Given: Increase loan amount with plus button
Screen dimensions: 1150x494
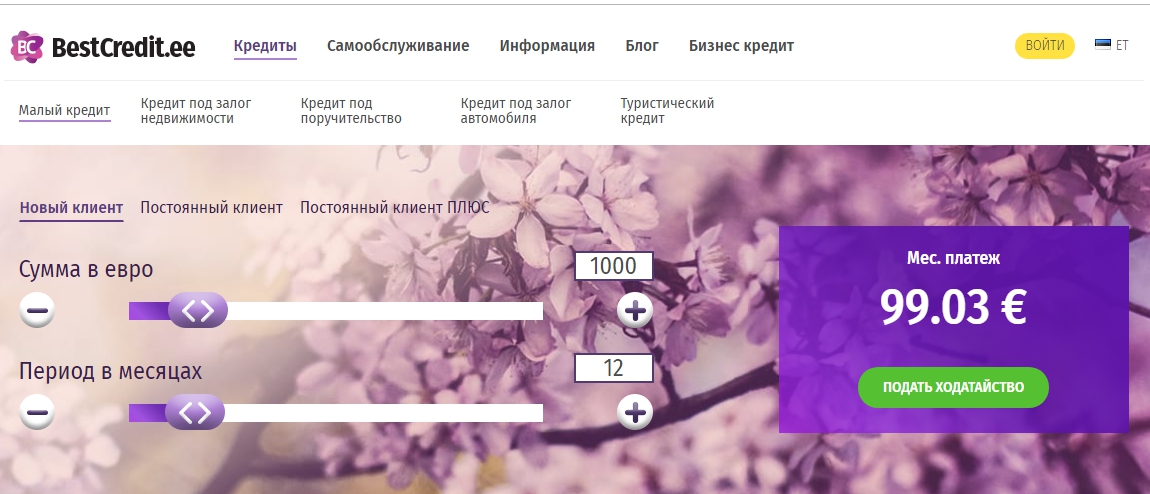Looking at the screenshot, I should click(634, 311).
